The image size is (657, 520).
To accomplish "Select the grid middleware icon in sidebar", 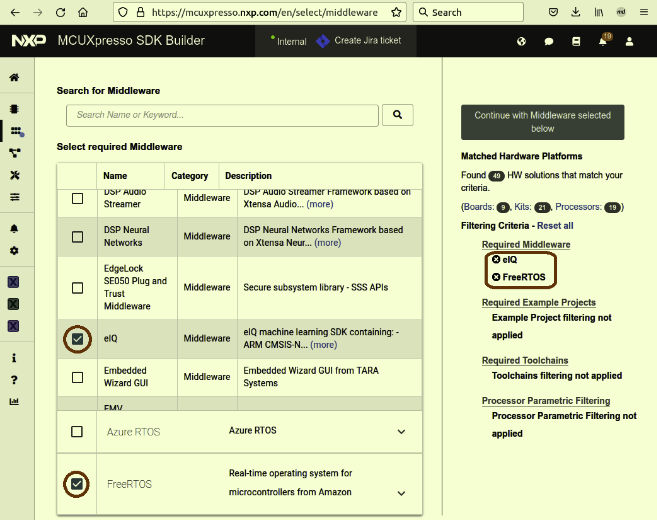I will [16, 132].
